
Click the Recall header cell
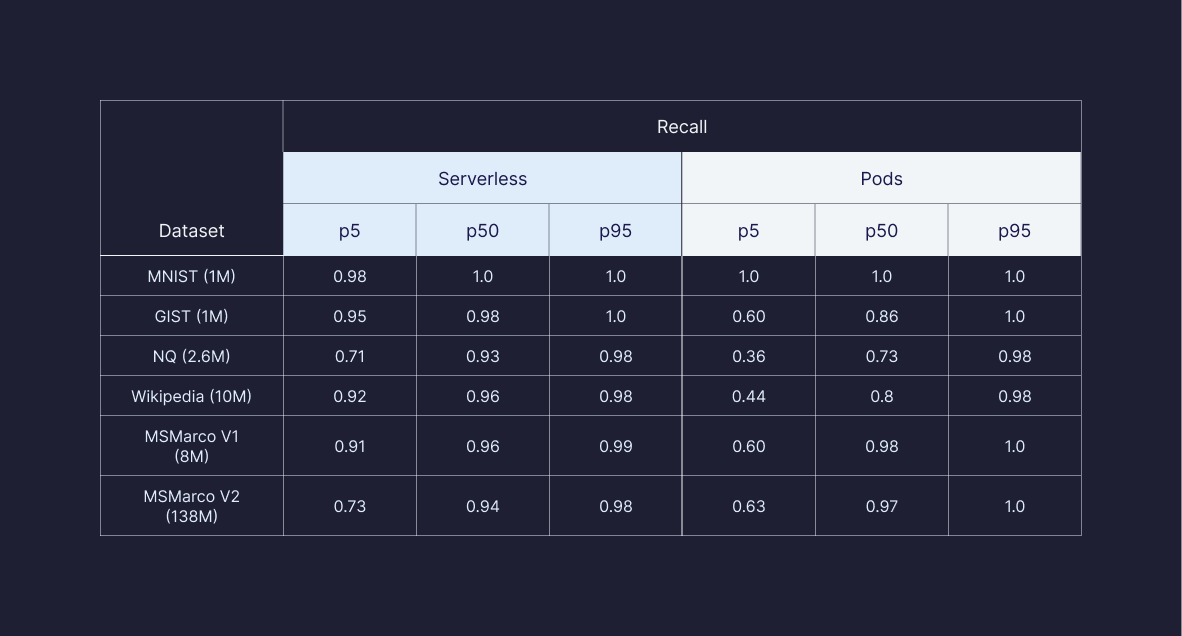point(681,127)
